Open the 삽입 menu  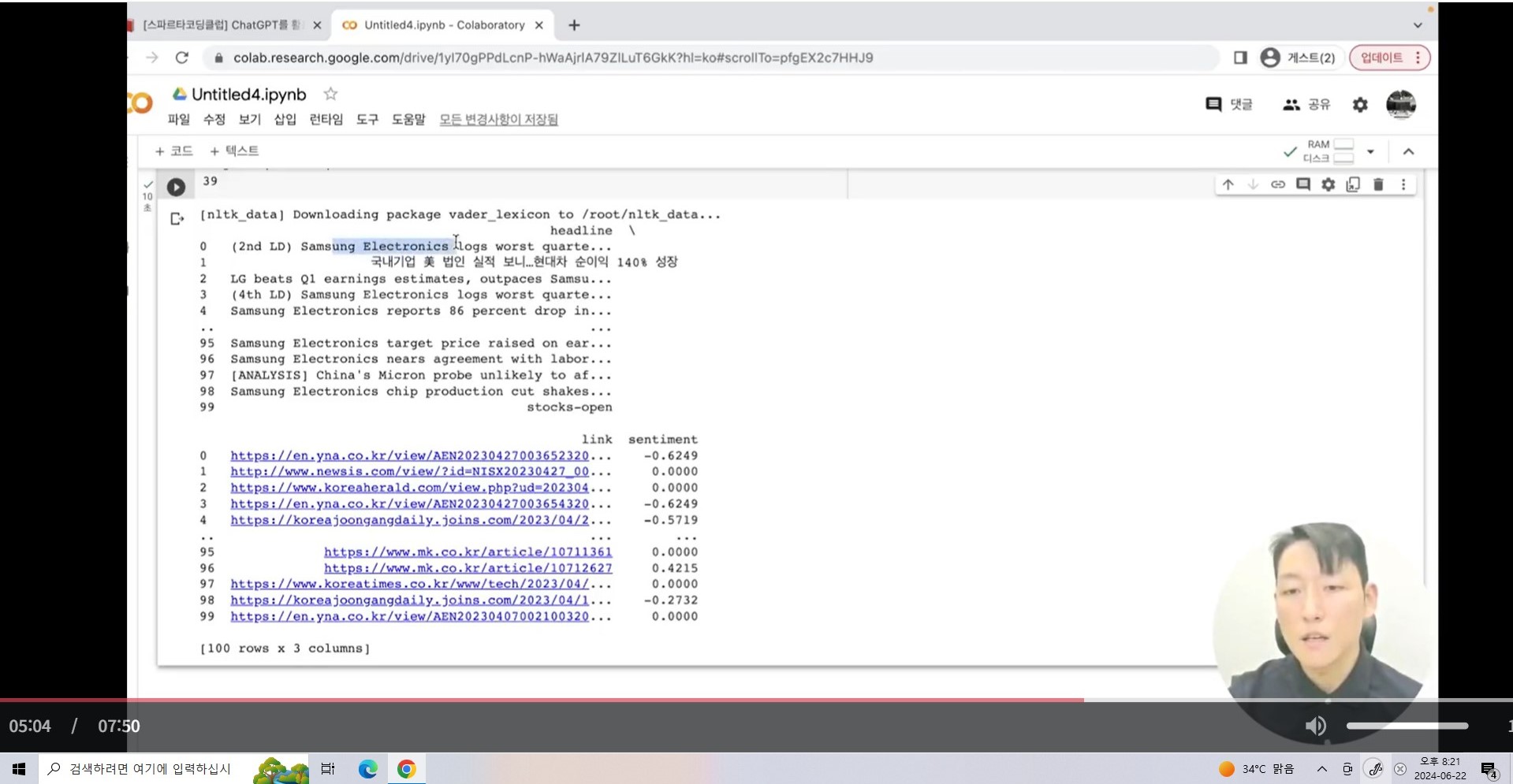285,119
